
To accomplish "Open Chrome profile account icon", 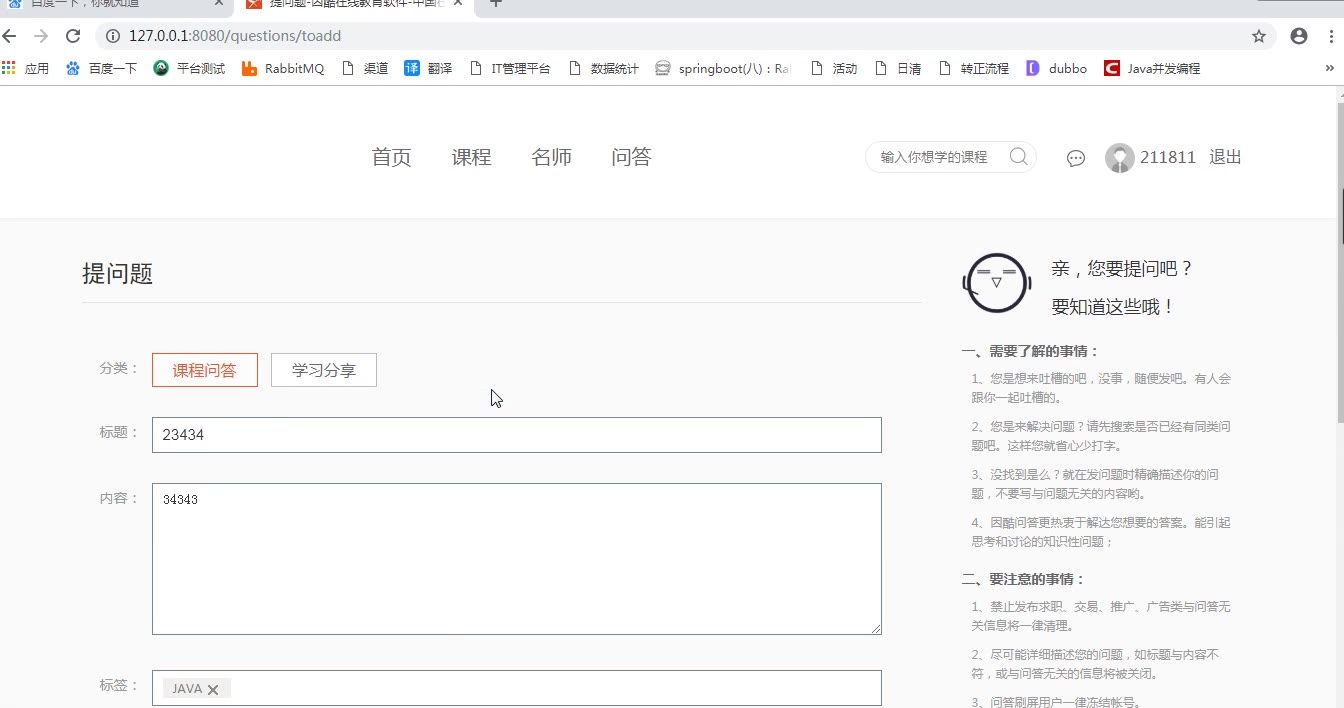I will pos(1299,36).
